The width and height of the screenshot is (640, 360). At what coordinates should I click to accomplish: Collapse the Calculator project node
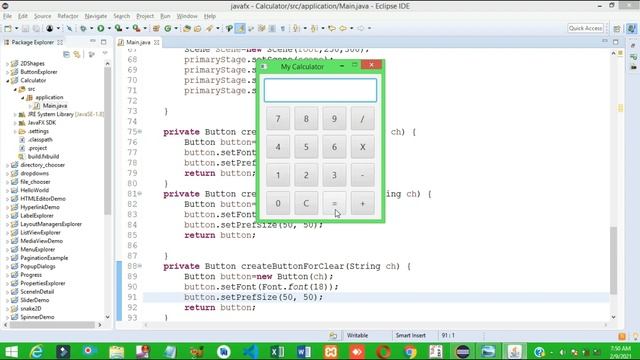[x=8, y=80]
